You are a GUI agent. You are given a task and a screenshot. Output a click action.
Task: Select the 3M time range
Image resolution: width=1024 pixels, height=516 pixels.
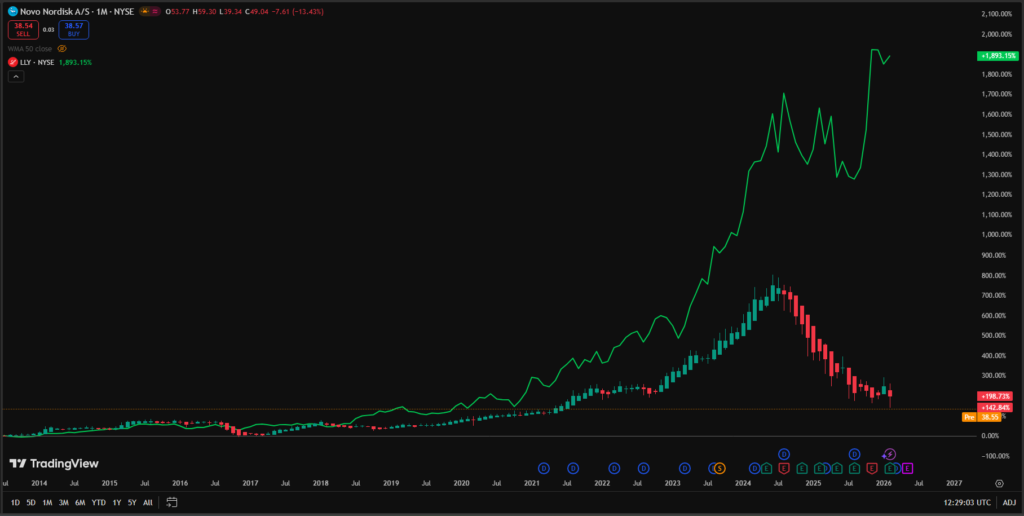[63, 502]
